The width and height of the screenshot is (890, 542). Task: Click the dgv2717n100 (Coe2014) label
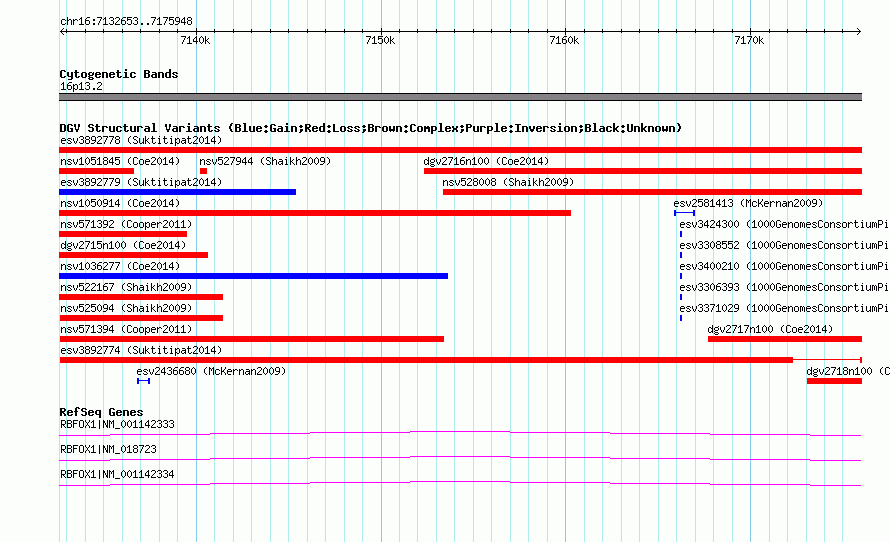click(770, 329)
